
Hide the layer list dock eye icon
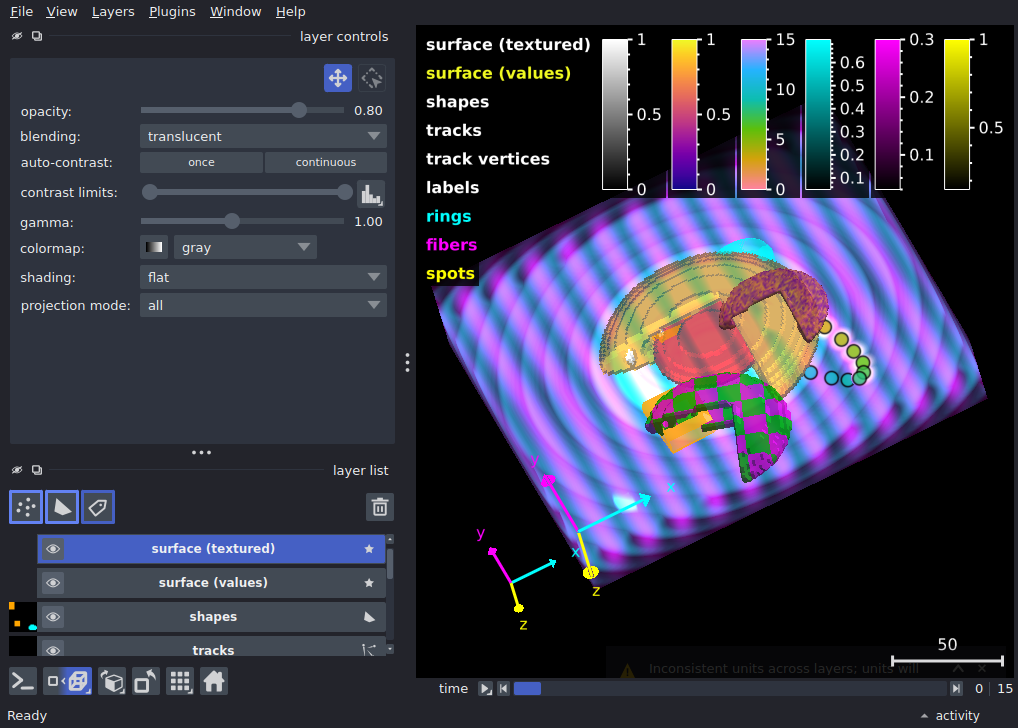[17, 470]
